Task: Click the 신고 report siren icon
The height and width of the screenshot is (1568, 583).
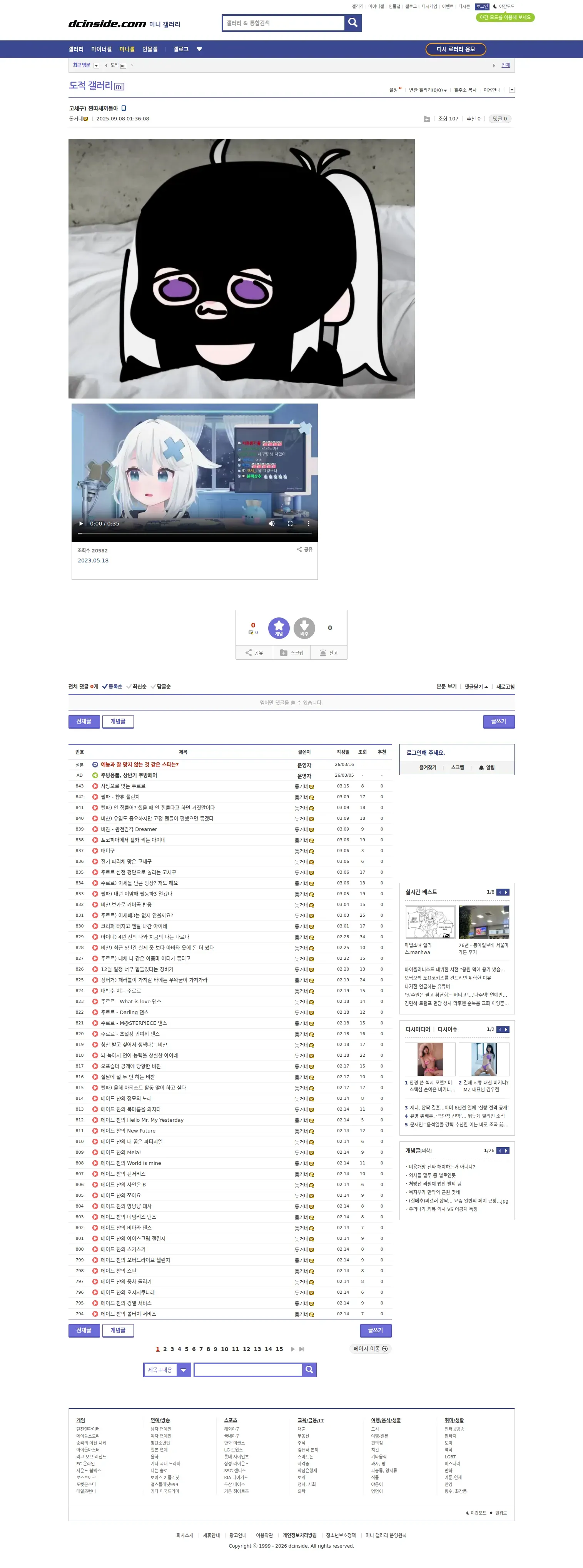Action: [328, 652]
